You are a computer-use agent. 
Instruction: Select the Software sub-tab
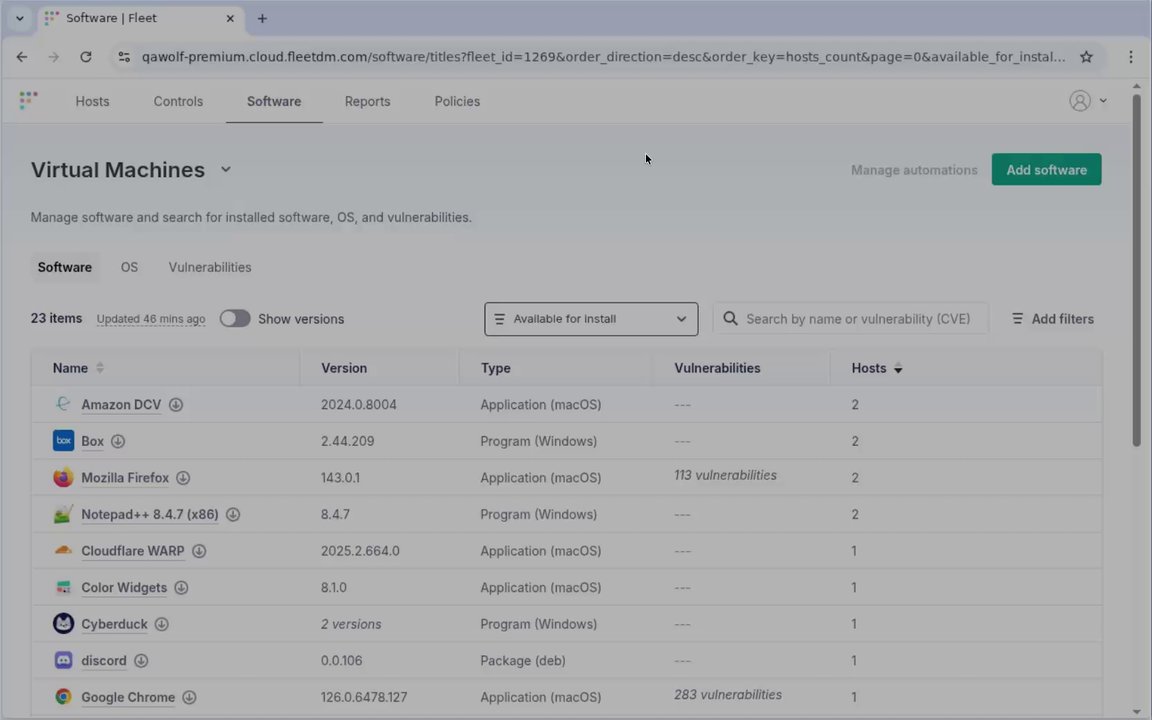pos(65,267)
